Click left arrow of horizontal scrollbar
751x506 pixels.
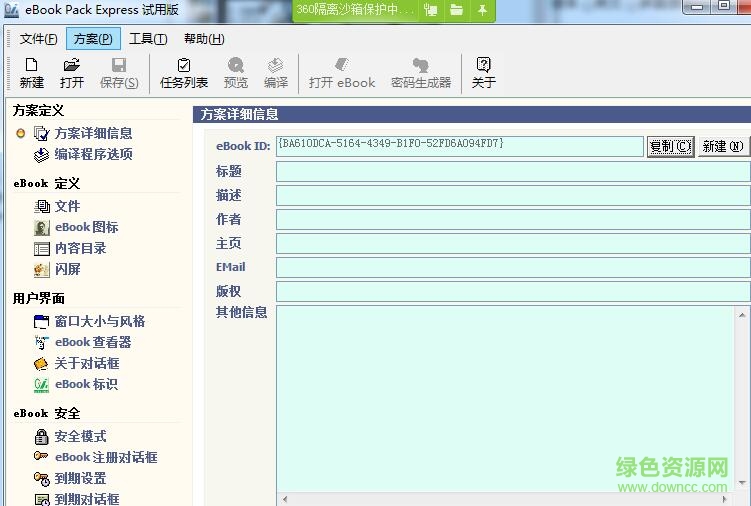click(x=284, y=499)
